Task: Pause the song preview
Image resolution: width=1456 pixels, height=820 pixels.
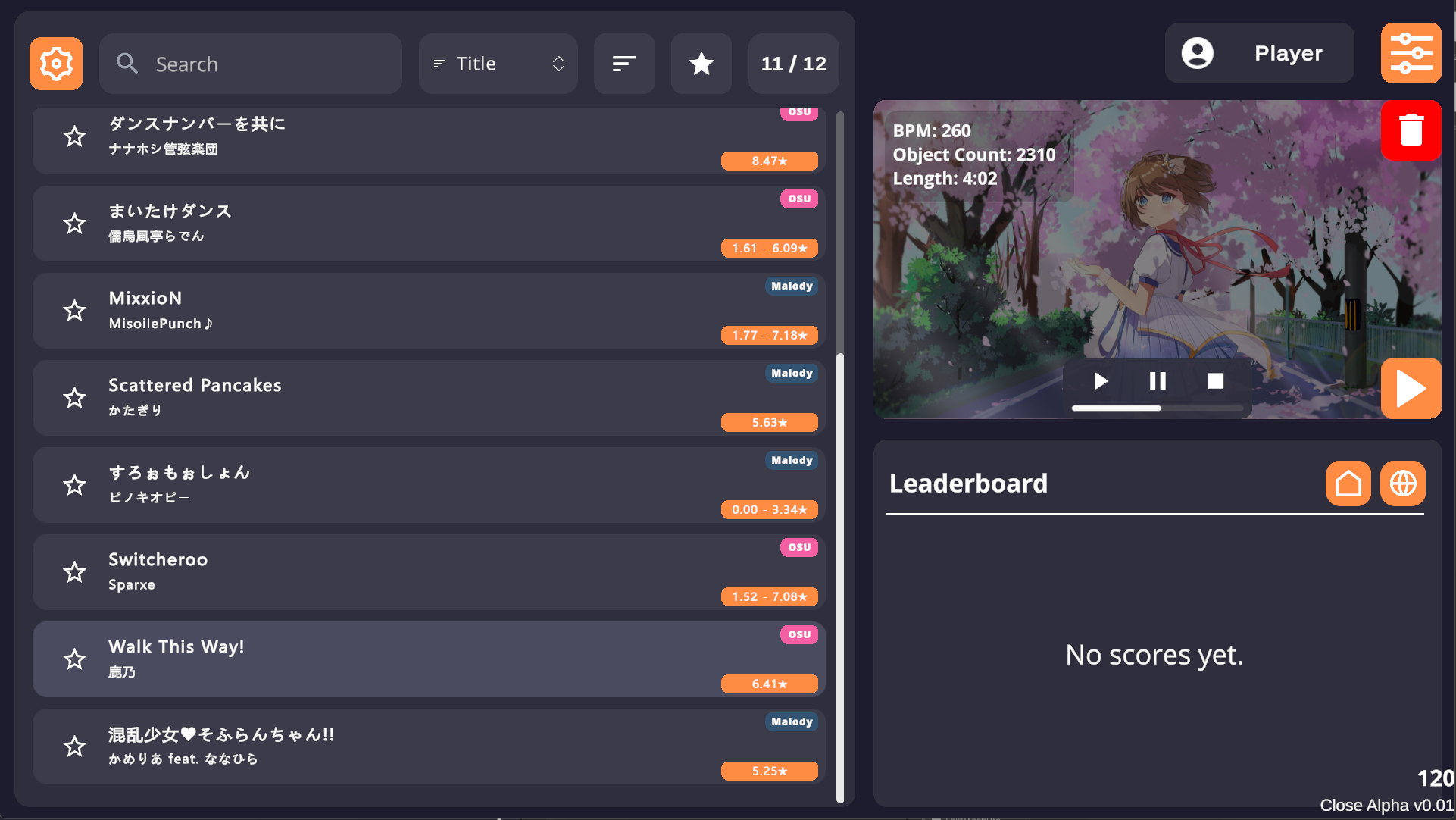Action: pos(1158,380)
